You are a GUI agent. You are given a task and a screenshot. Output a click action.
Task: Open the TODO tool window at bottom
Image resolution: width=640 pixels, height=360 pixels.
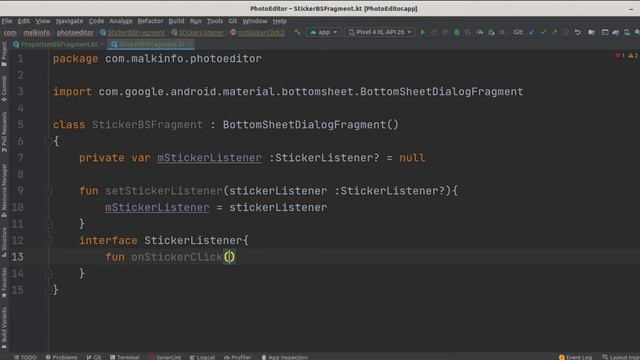click(25, 357)
